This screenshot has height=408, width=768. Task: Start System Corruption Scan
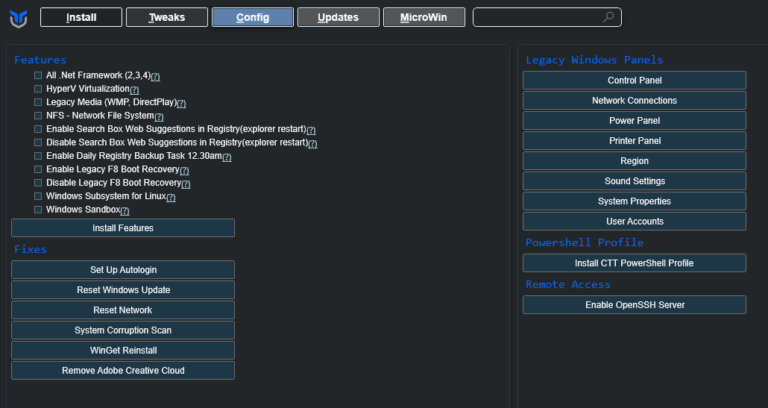coord(123,330)
